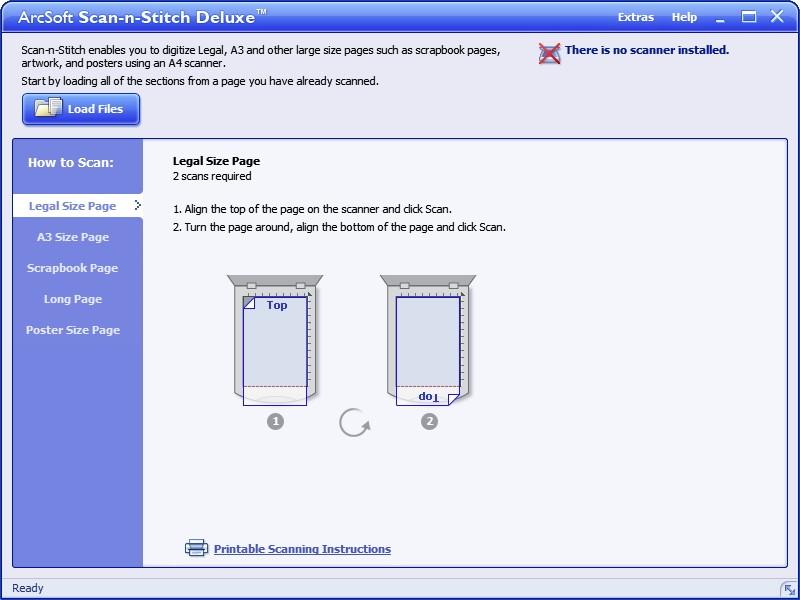Select the Legal Size Page tab

coord(72,206)
